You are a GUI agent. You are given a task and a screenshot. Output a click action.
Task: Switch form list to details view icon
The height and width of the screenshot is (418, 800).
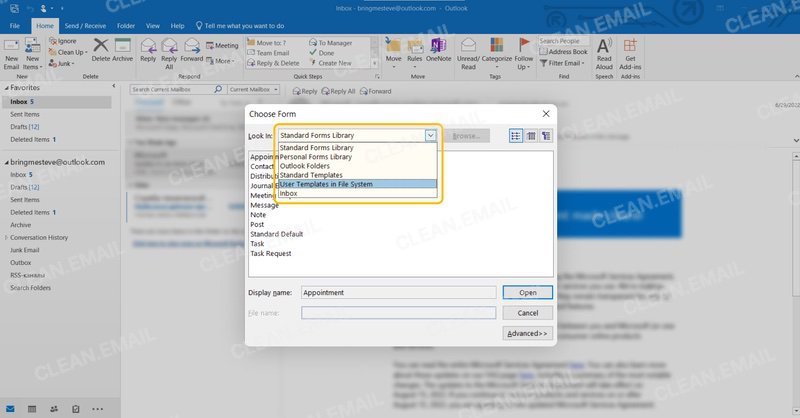point(531,136)
